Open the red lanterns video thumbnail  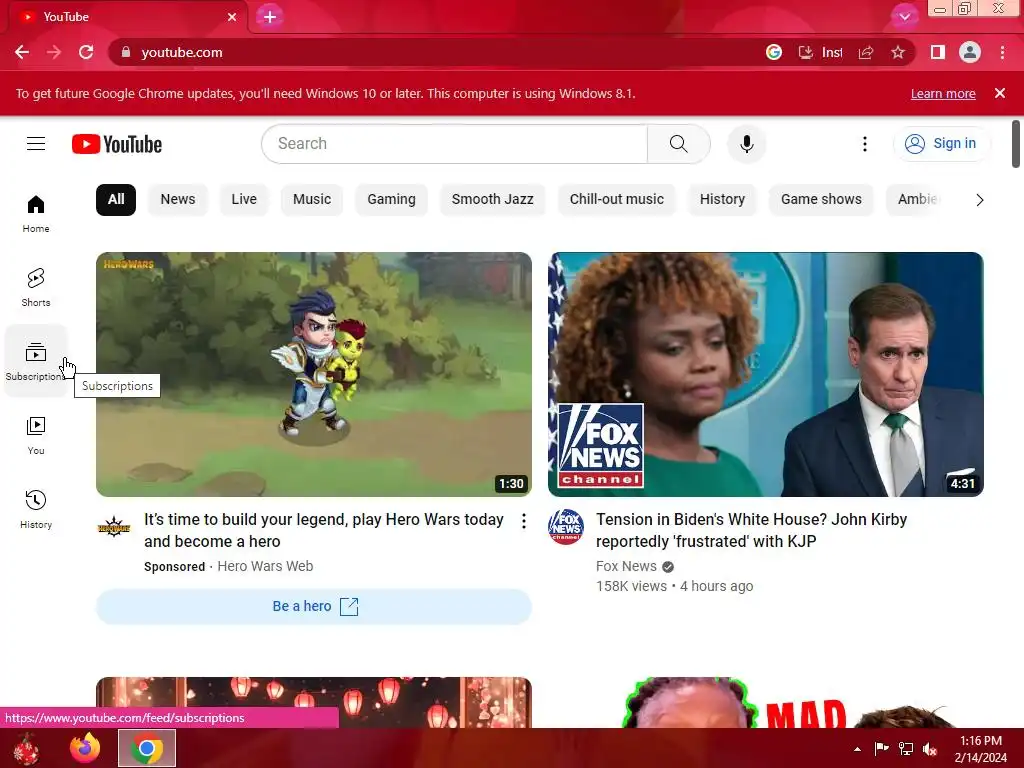pos(314,702)
